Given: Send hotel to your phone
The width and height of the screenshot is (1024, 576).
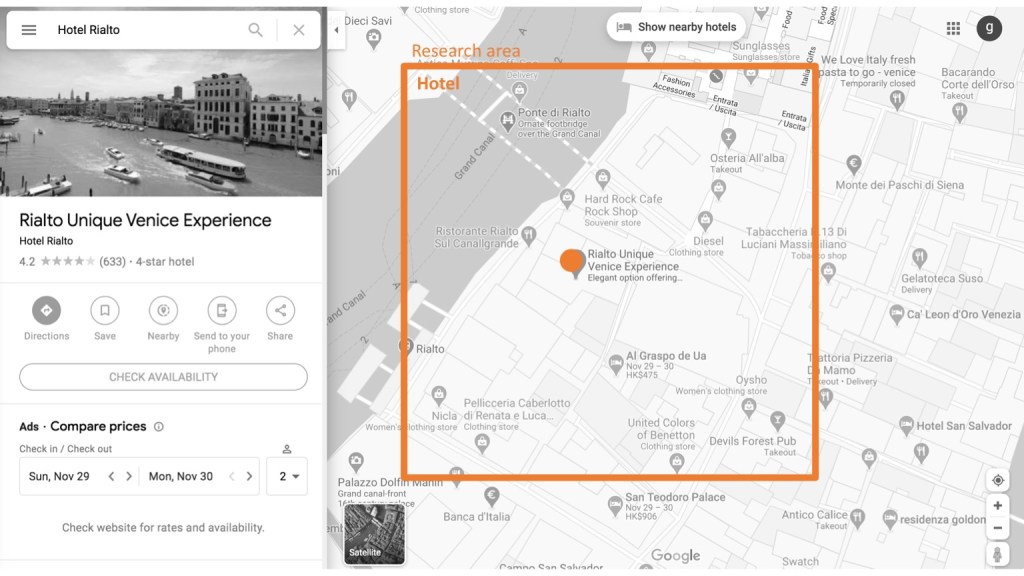Looking at the screenshot, I should click(x=221, y=310).
